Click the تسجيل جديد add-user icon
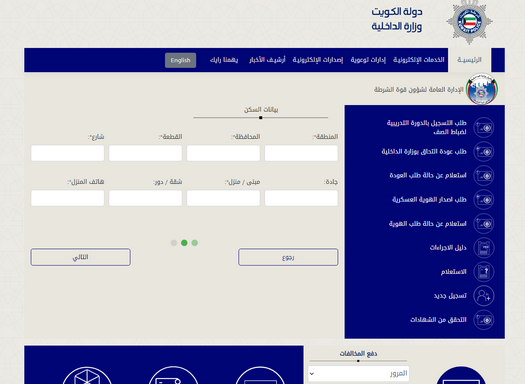 point(483,296)
